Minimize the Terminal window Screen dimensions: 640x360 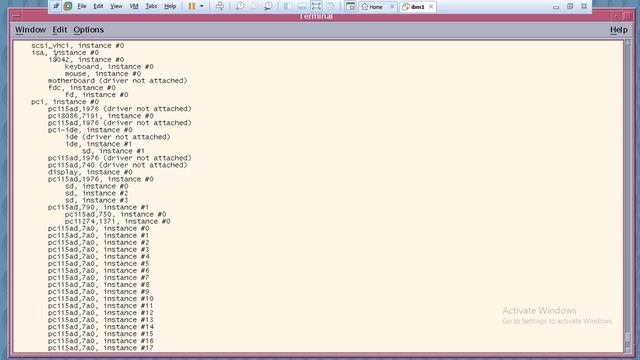pos(616,16)
